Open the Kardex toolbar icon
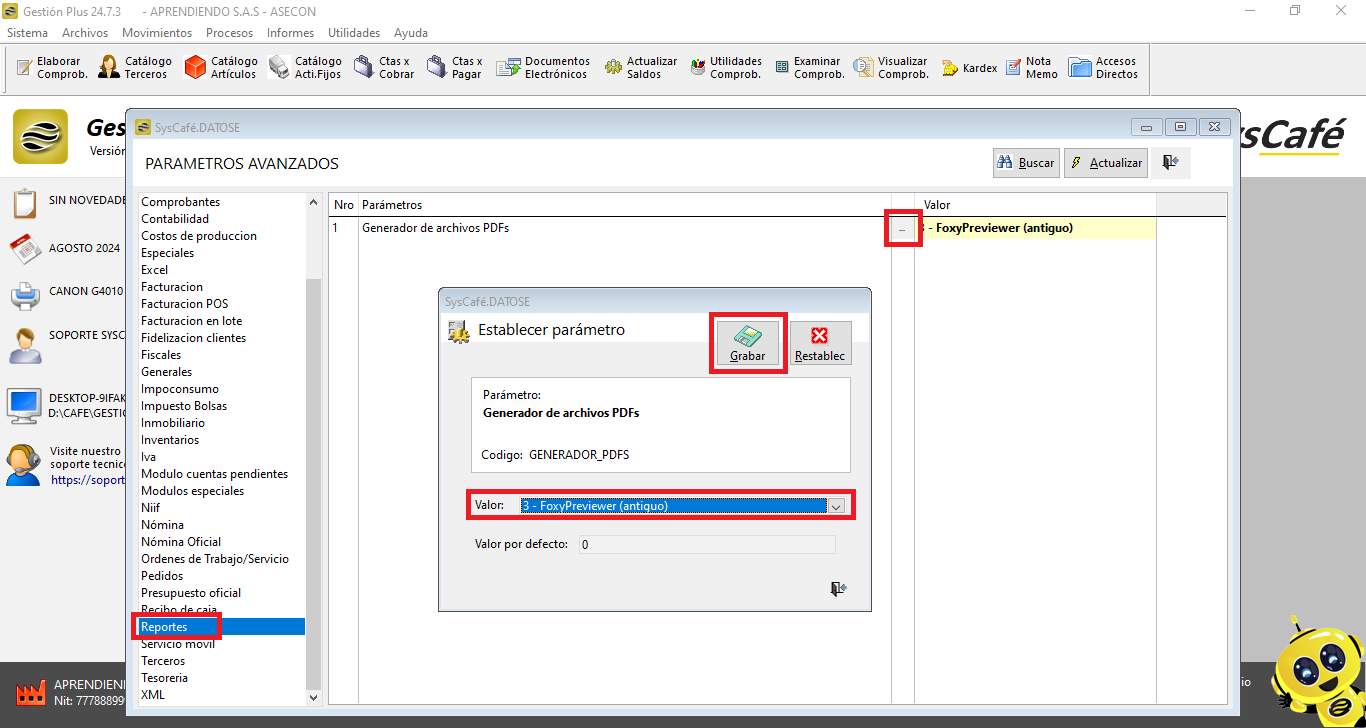Viewport: 1366px width, 728px height. [970, 68]
